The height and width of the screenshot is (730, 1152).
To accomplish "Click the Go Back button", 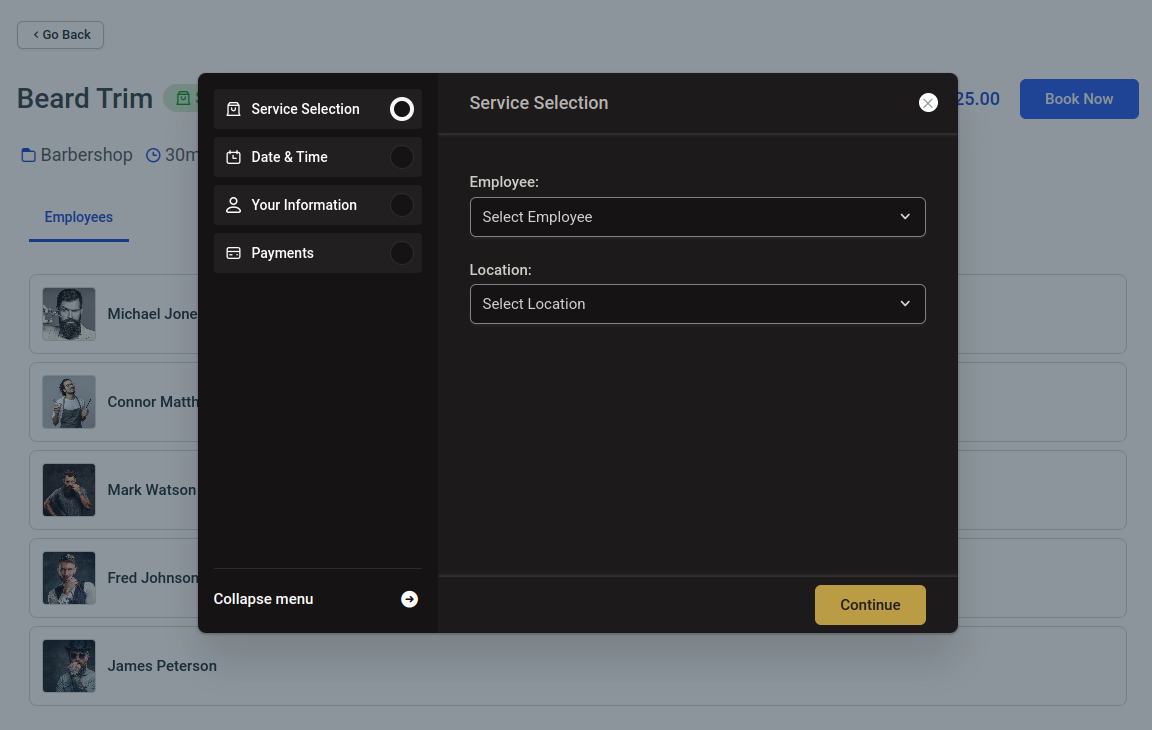I will [60, 34].
